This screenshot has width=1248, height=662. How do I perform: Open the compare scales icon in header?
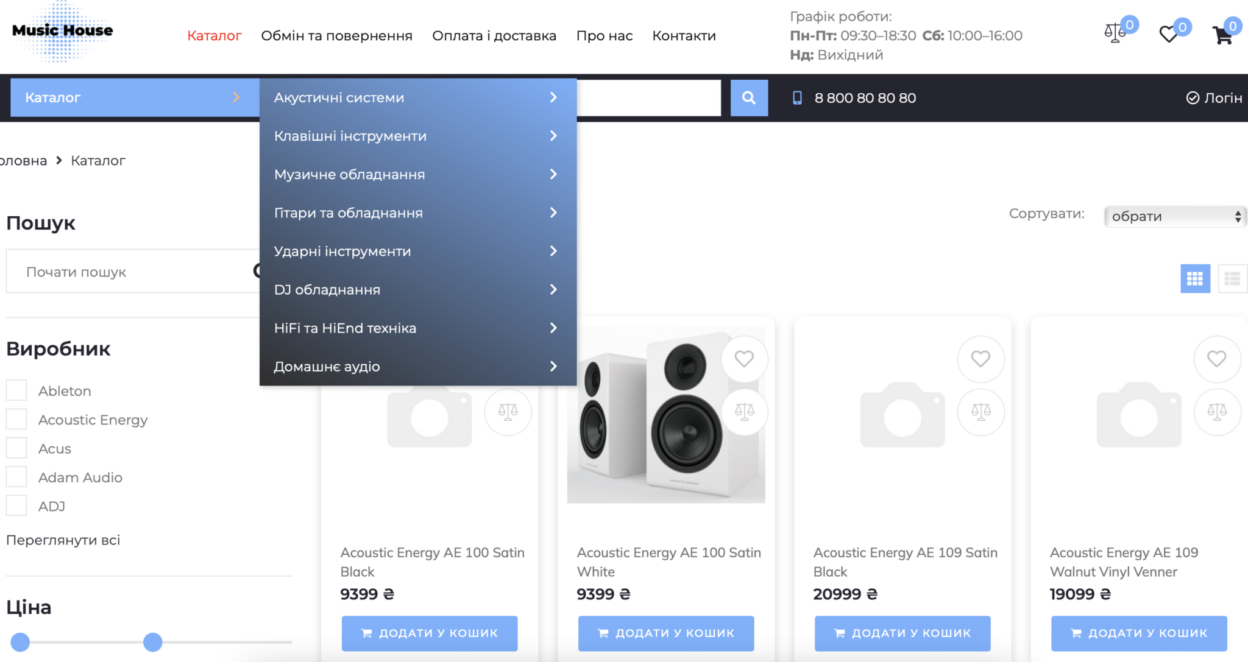point(1114,33)
